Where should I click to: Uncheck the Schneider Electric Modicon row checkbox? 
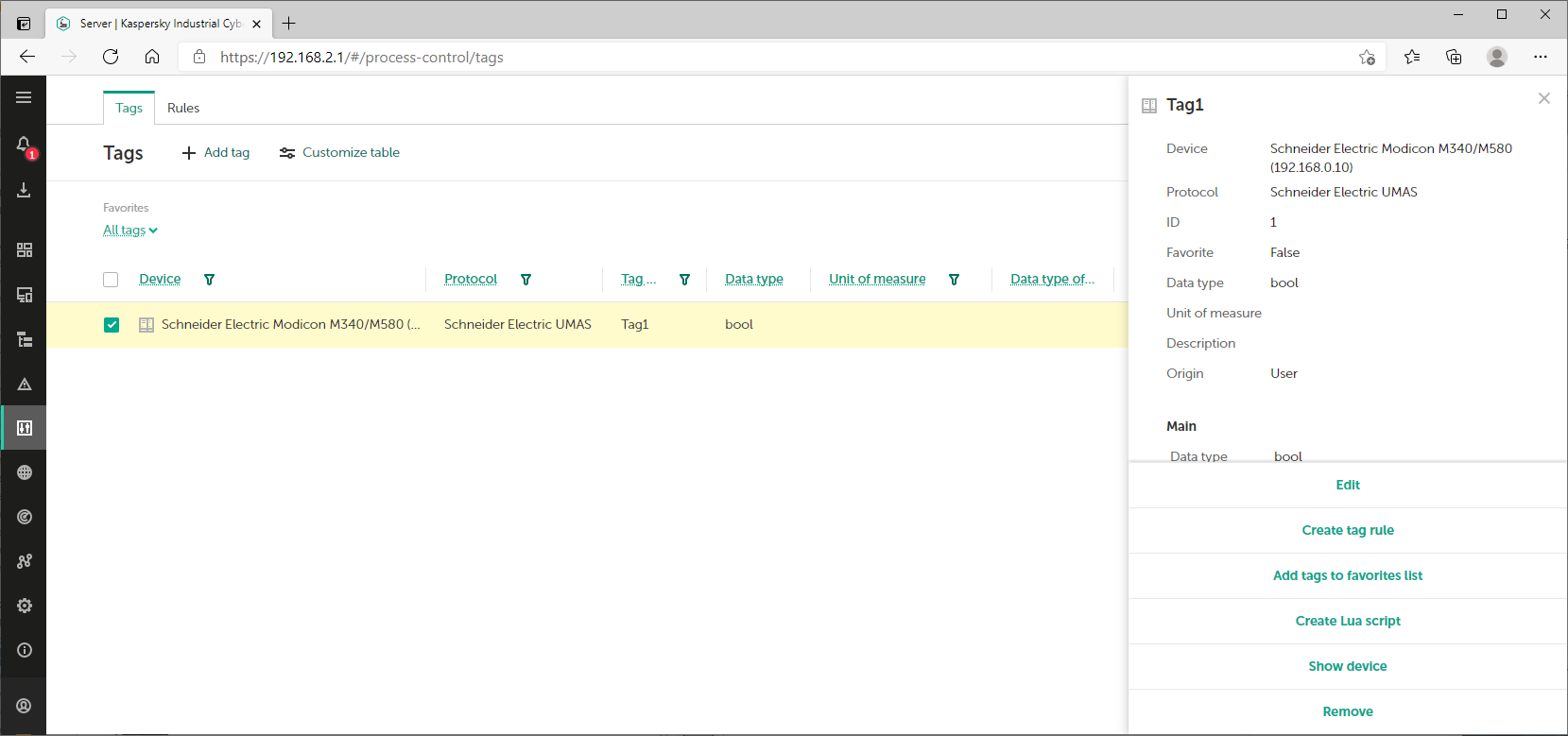coord(112,325)
